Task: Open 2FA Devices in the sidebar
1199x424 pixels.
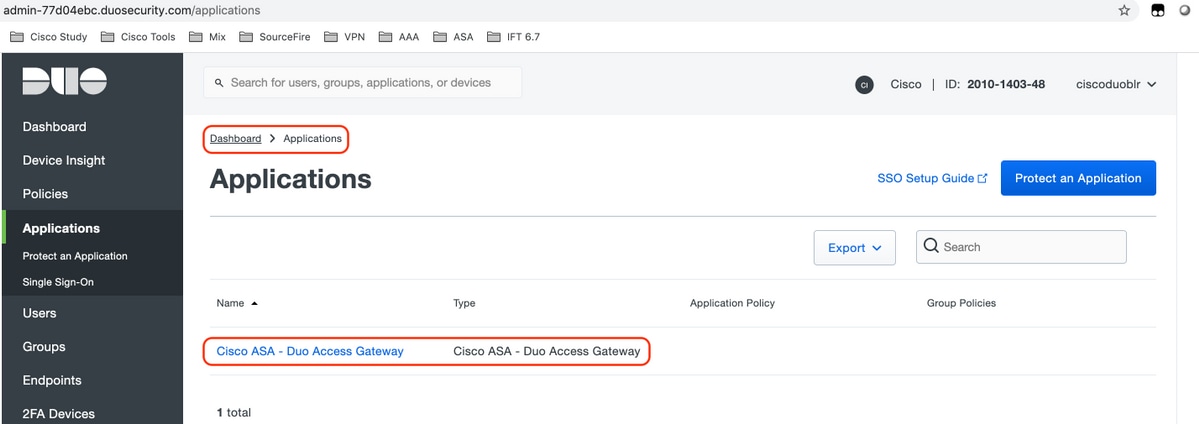Action: coord(59,414)
